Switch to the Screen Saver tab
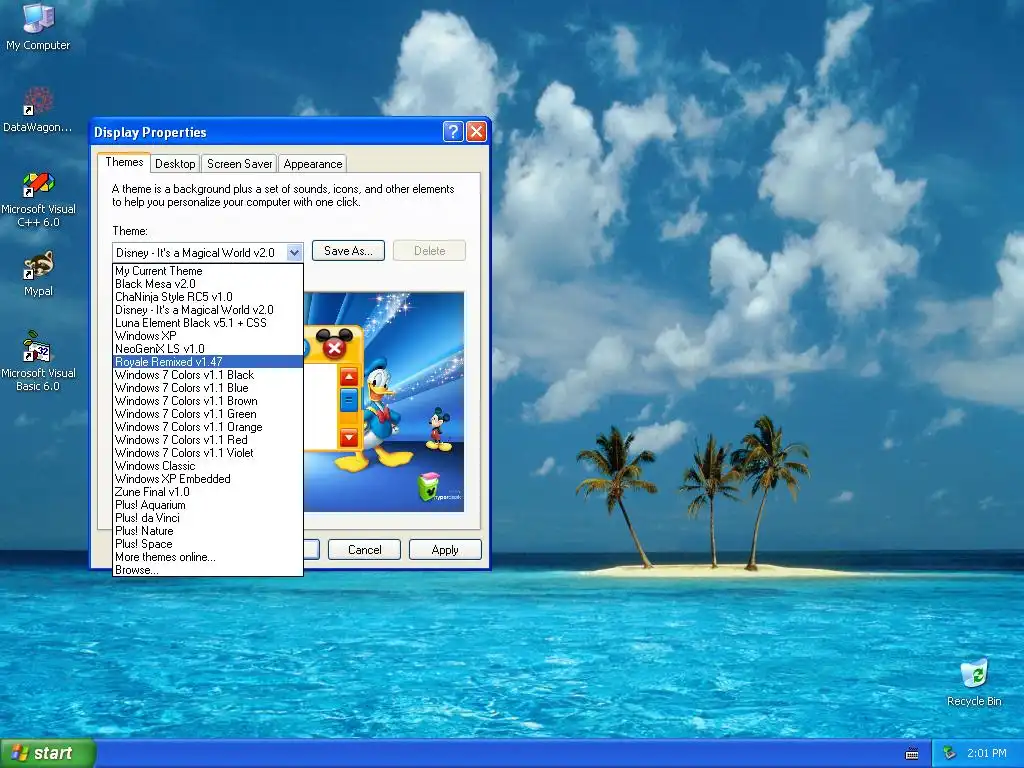This screenshot has height=768, width=1024. pos(239,164)
